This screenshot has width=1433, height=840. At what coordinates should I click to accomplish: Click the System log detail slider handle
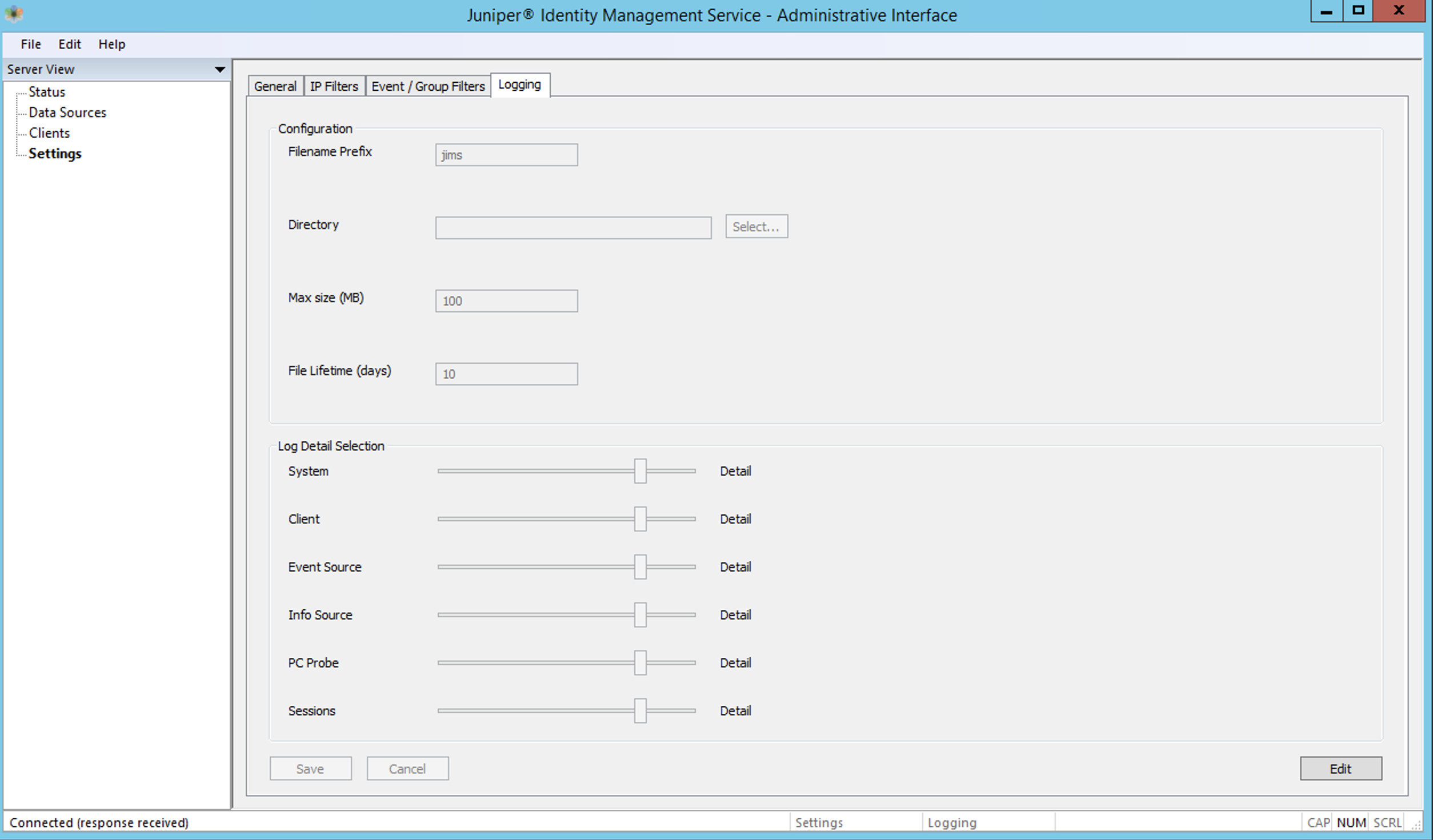tap(640, 471)
